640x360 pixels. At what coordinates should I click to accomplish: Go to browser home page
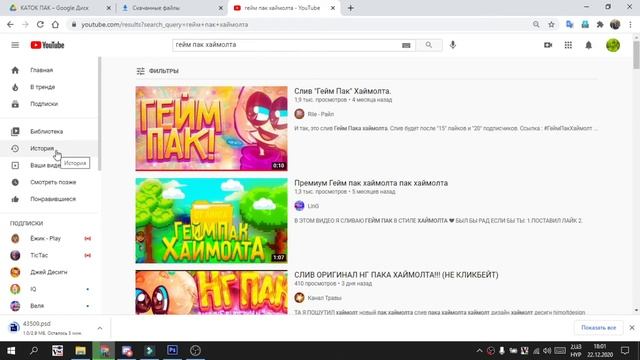55,24
